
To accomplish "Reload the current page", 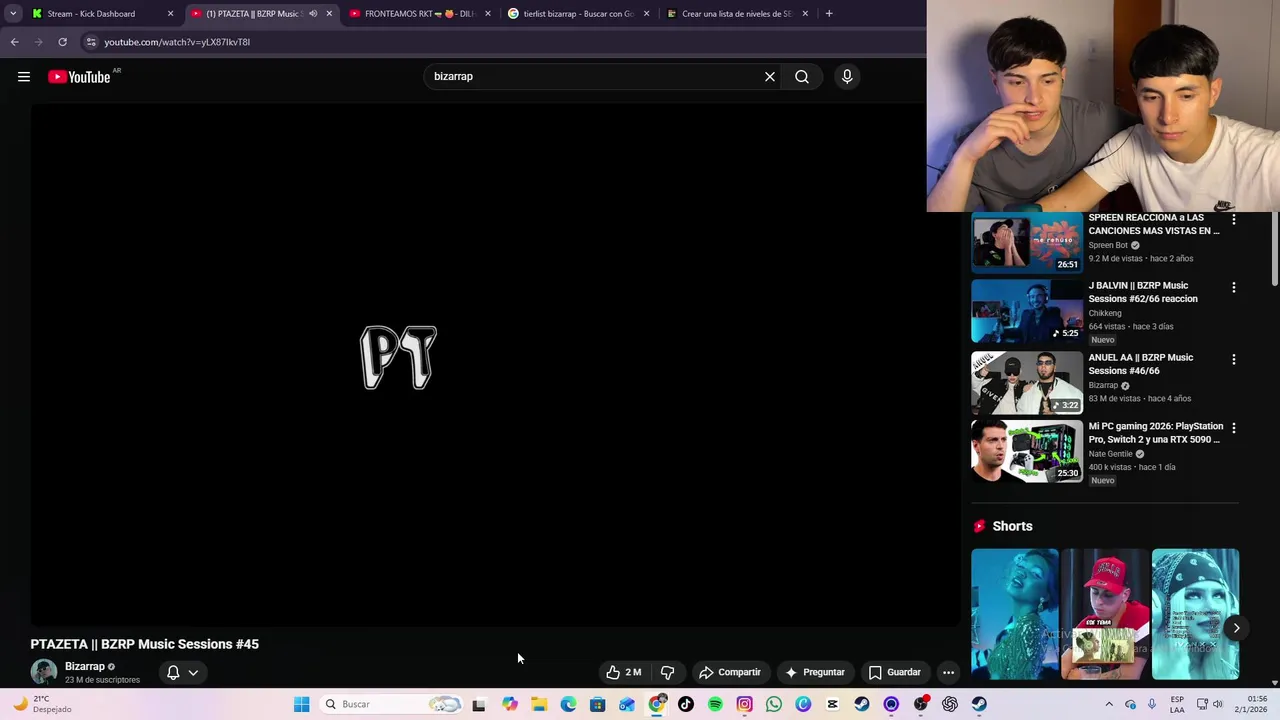I will point(62,42).
